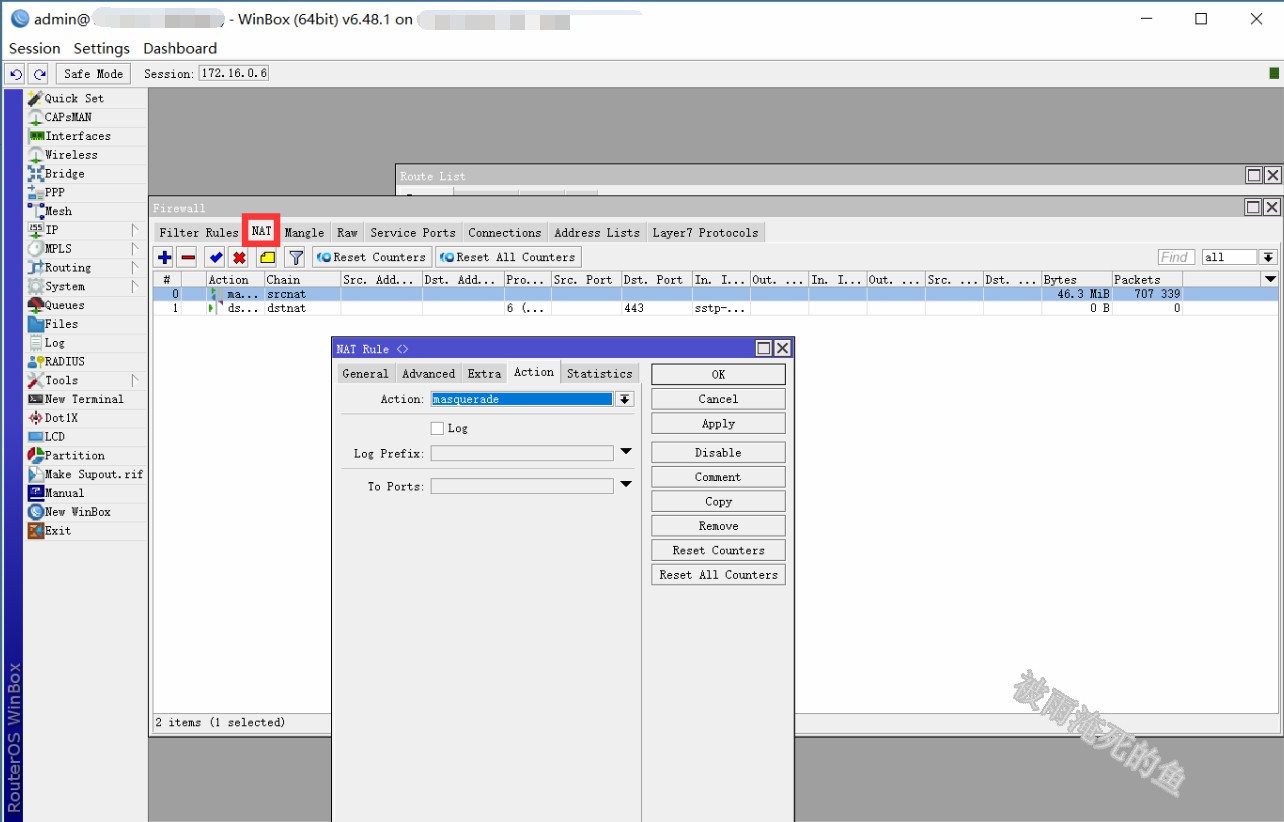Screen dimensions: 1284x822
Task: Open the Statistics tab in NAT Rule
Action: tap(599, 373)
